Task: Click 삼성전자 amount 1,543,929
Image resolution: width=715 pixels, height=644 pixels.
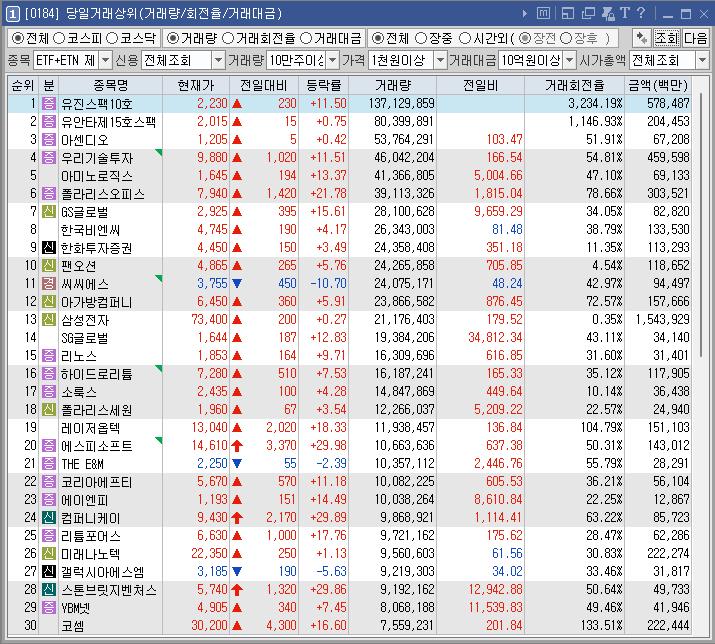Action: [663, 320]
